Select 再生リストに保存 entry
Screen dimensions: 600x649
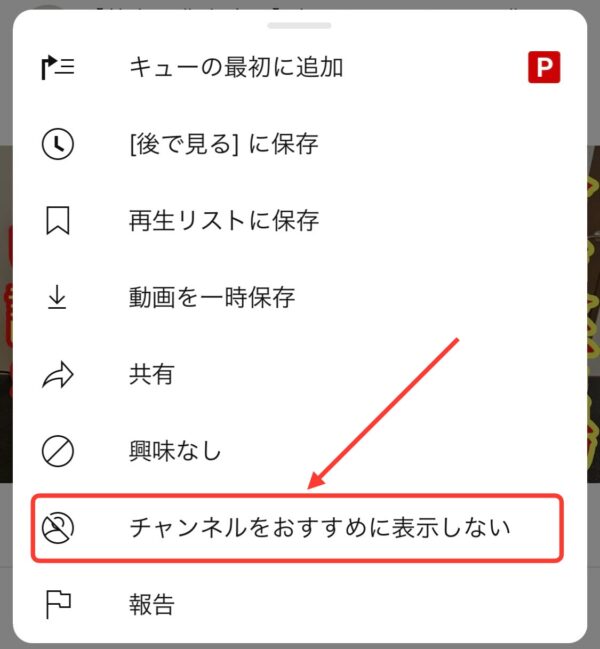point(299,221)
